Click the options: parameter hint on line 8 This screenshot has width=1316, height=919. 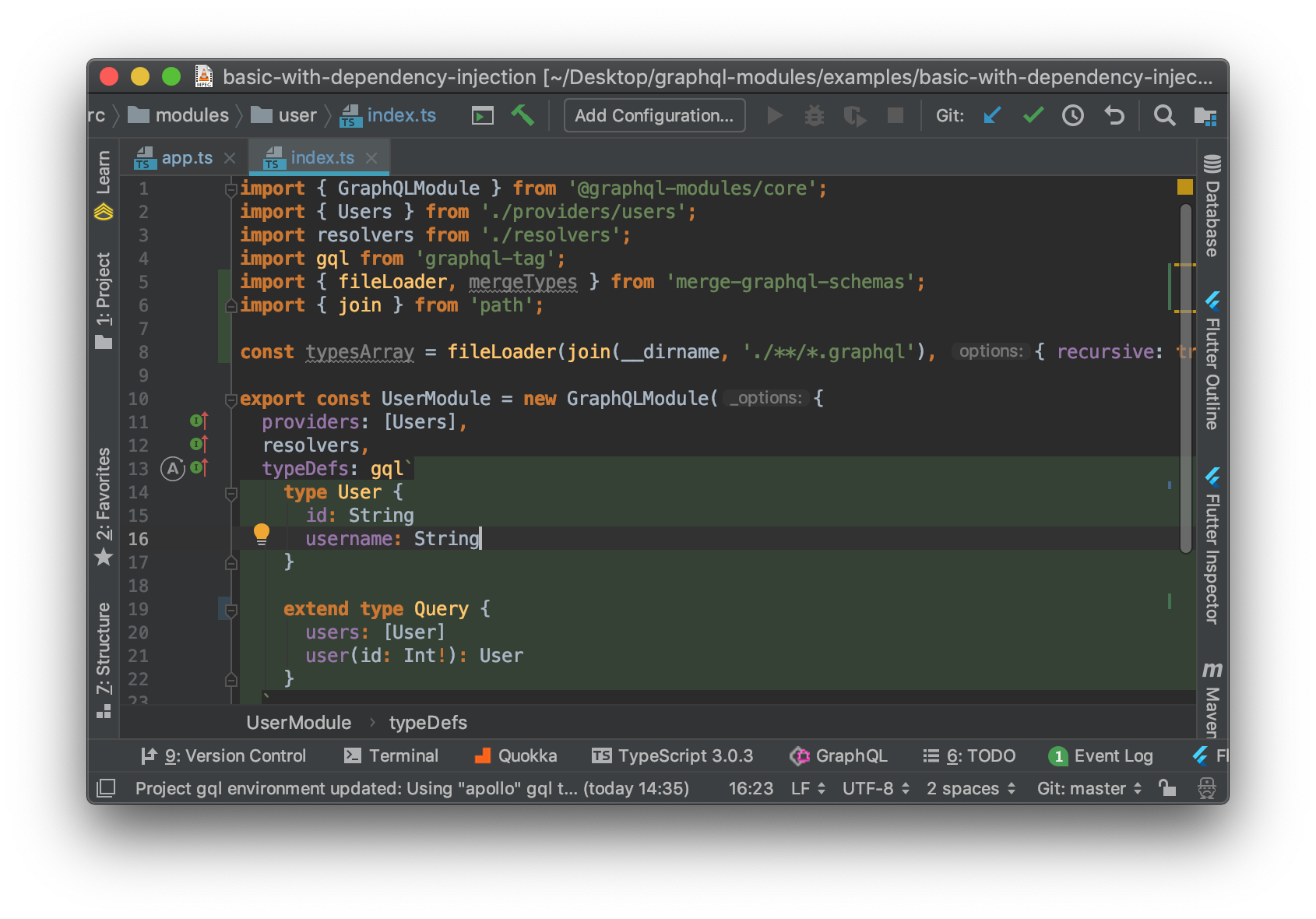(x=991, y=351)
